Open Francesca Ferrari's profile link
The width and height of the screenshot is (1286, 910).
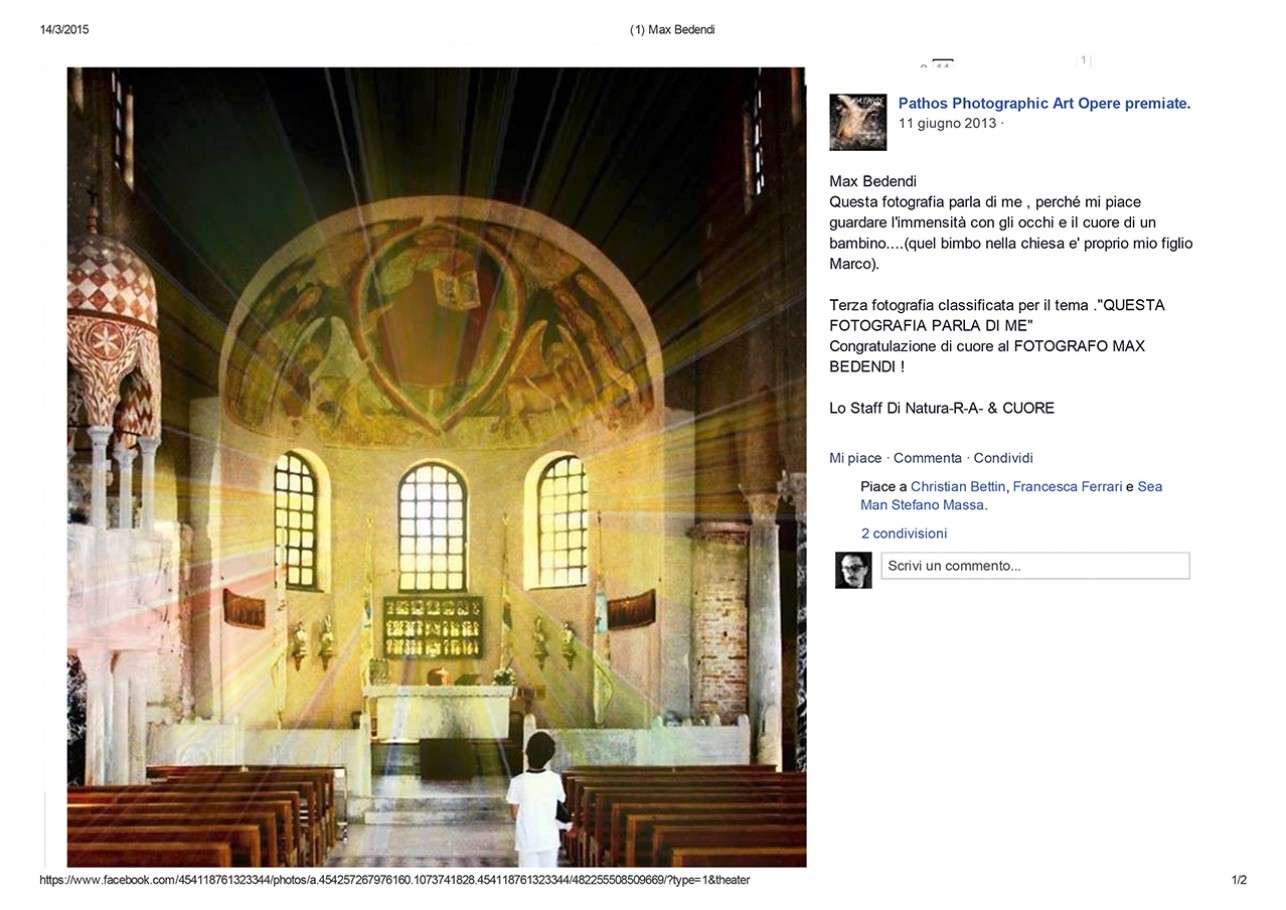pos(1067,487)
